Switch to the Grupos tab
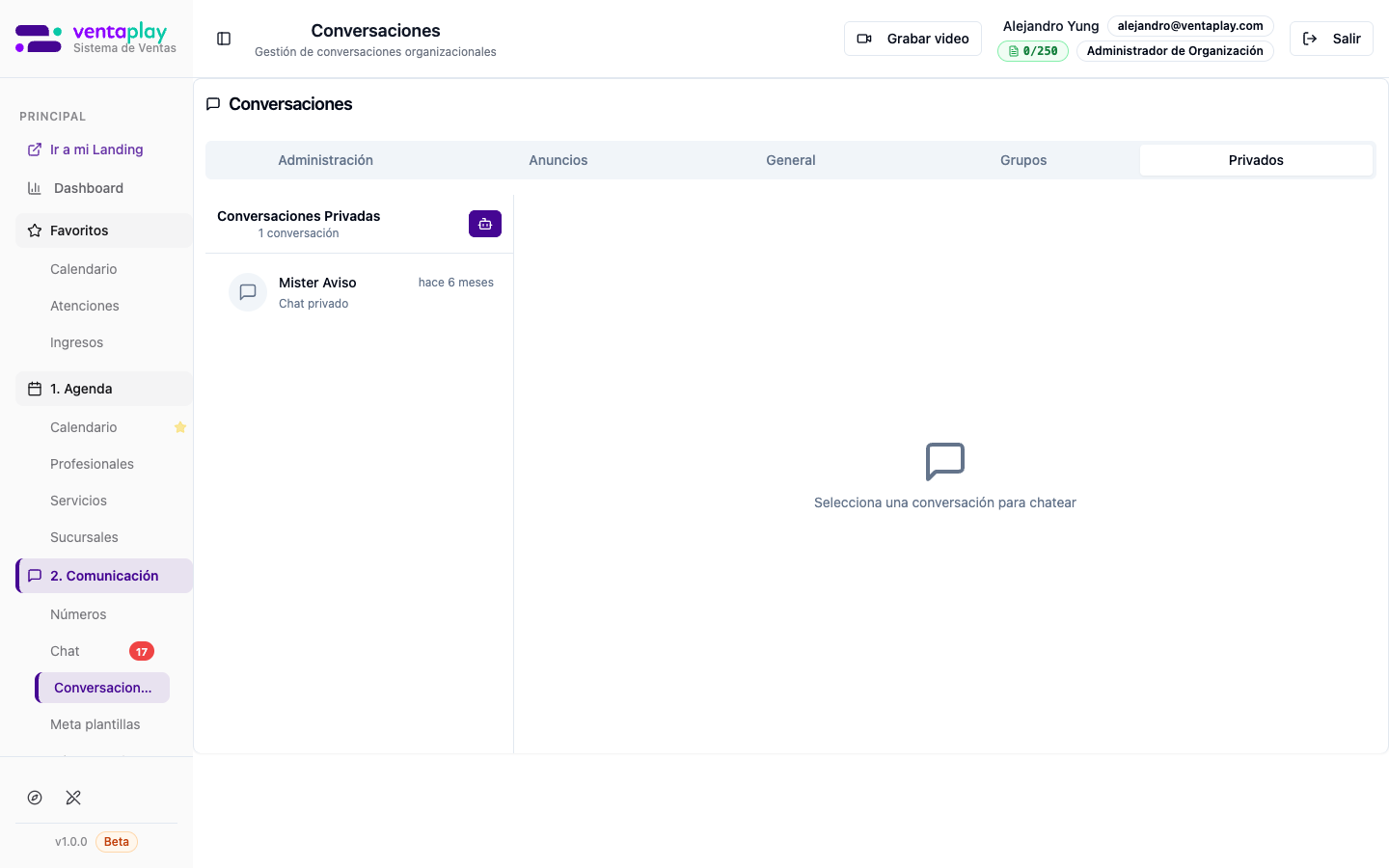Image resolution: width=1389 pixels, height=868 pixels. (x=1023, y=160)
